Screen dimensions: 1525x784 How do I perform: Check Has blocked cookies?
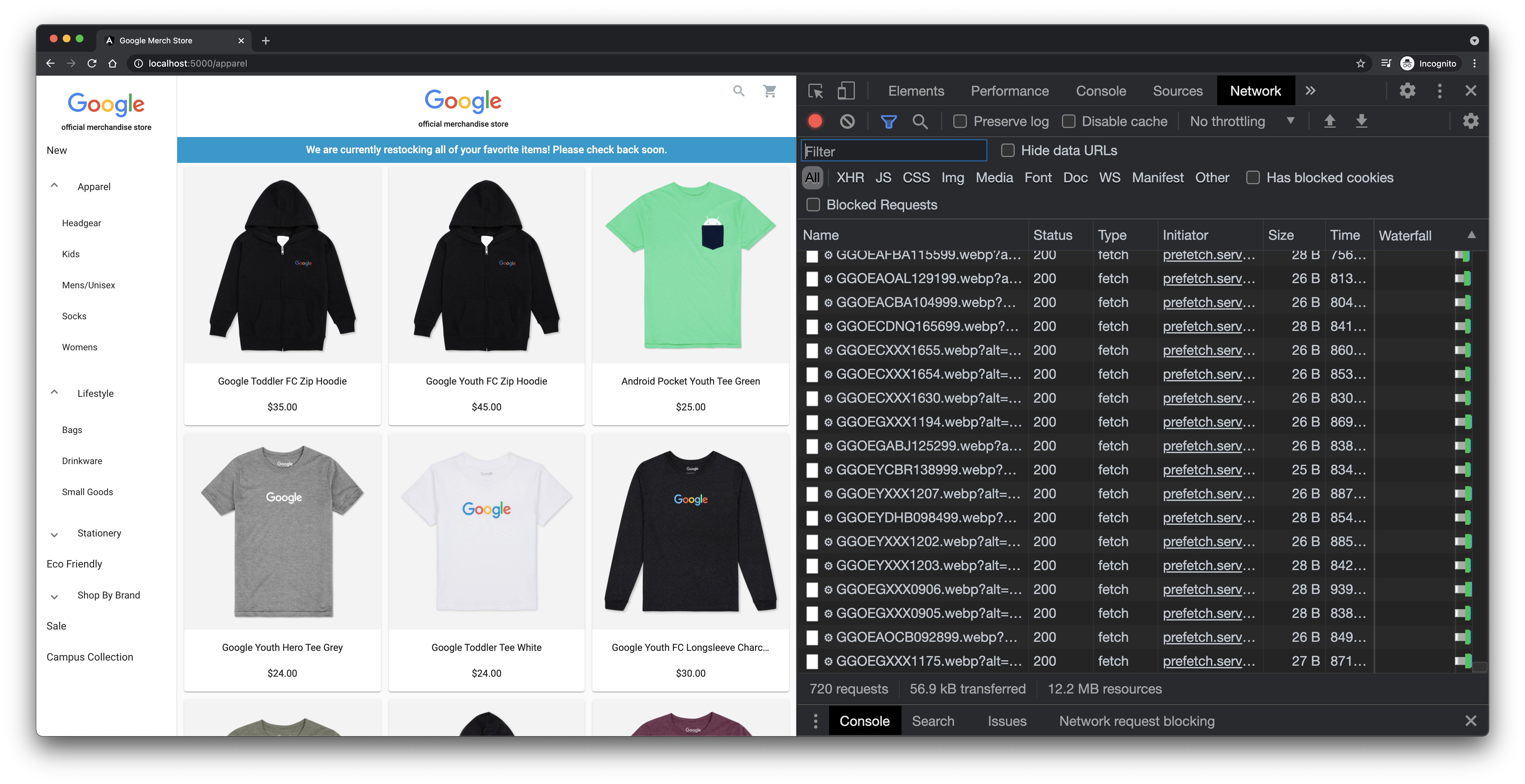1253,177
